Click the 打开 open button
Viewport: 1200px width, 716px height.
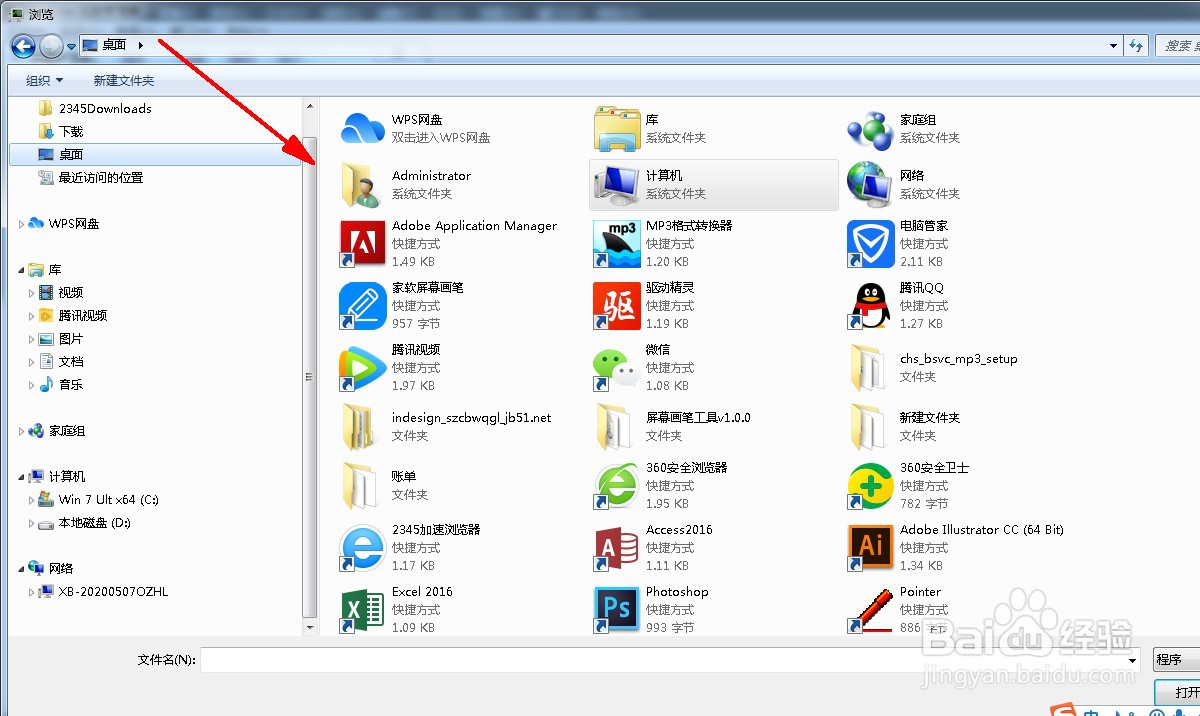pos(1178,692)
